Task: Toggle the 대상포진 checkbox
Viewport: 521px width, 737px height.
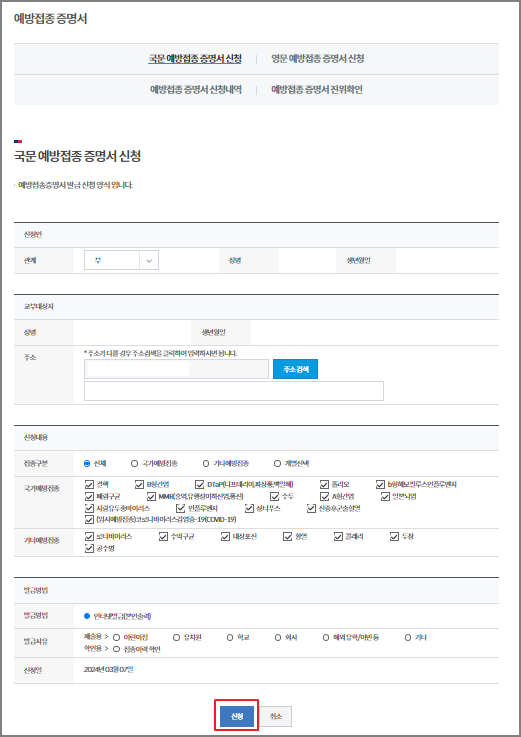Action: coord(225,536)
